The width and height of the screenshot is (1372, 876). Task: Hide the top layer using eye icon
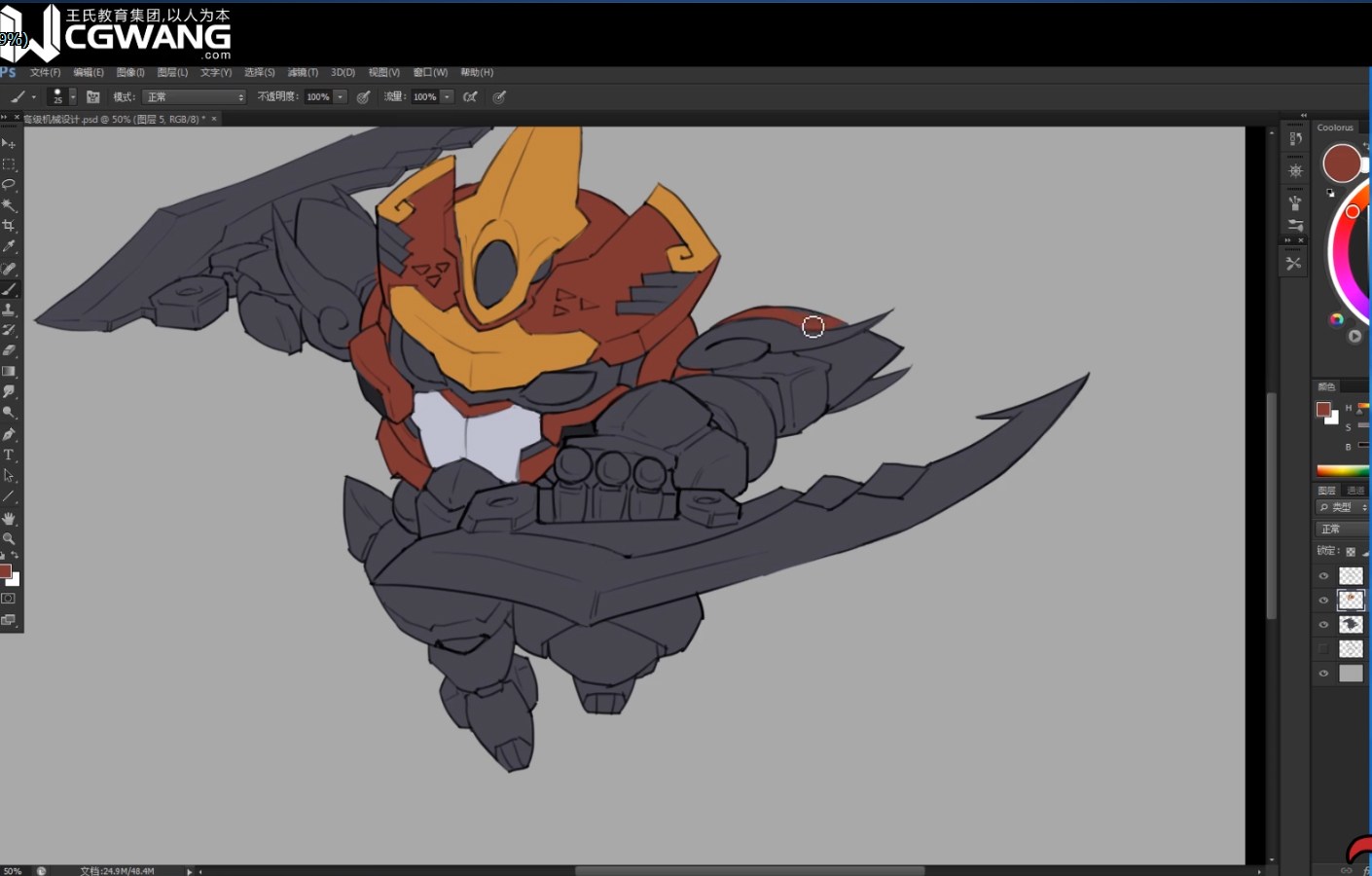[1323, 576]
